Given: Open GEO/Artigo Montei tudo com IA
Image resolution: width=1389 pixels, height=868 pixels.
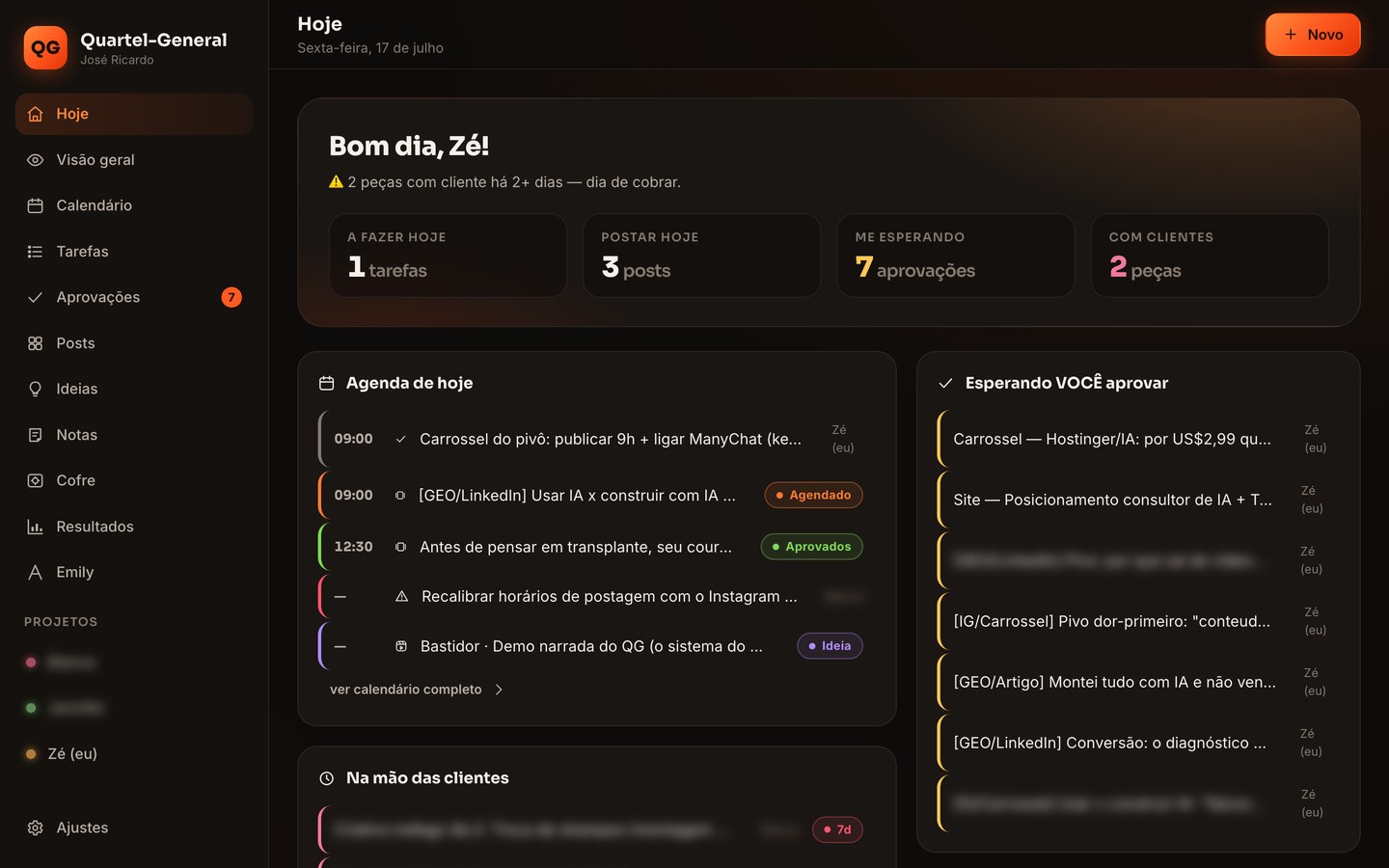Looking at the screenshot, I should pos(1138,682).
